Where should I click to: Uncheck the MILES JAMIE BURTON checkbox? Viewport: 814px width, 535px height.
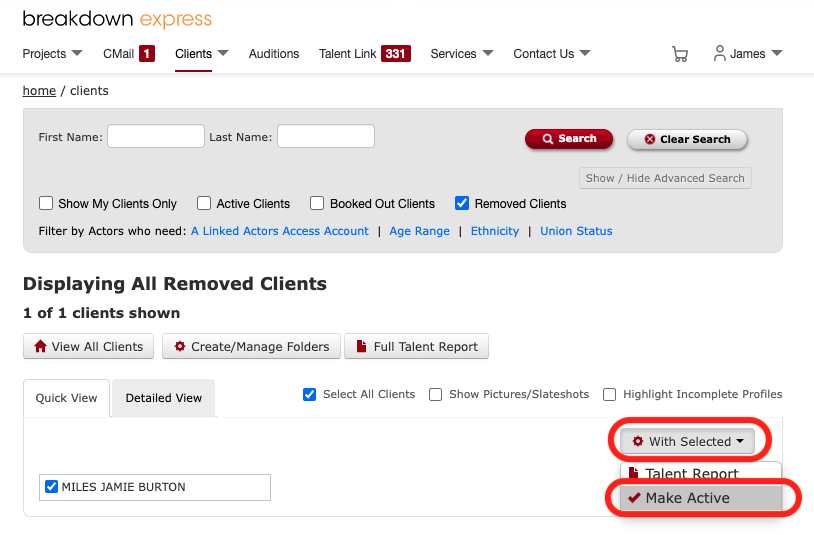(51, 487)
